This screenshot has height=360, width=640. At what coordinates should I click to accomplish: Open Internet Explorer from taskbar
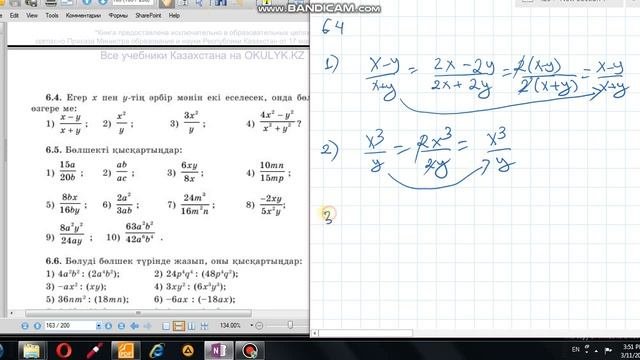tap(157, 351)
